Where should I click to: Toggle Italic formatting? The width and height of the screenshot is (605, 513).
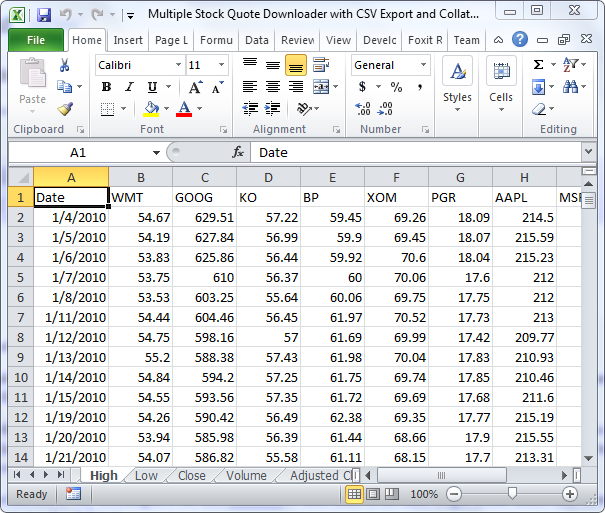129,87
